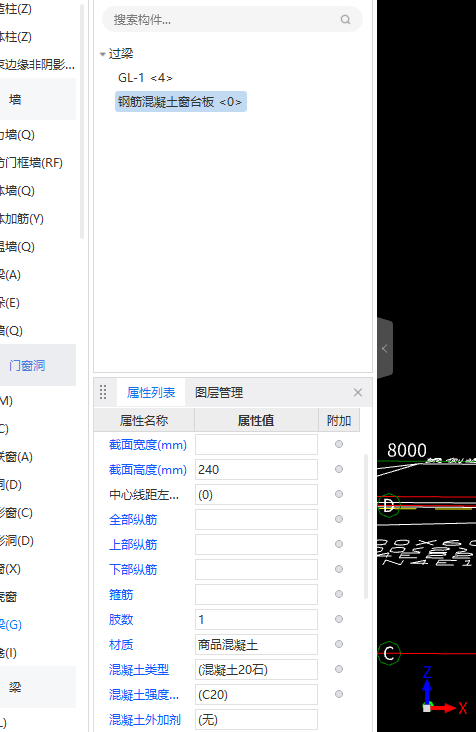Edit 上部纵筋 value field

pos(256,544)
